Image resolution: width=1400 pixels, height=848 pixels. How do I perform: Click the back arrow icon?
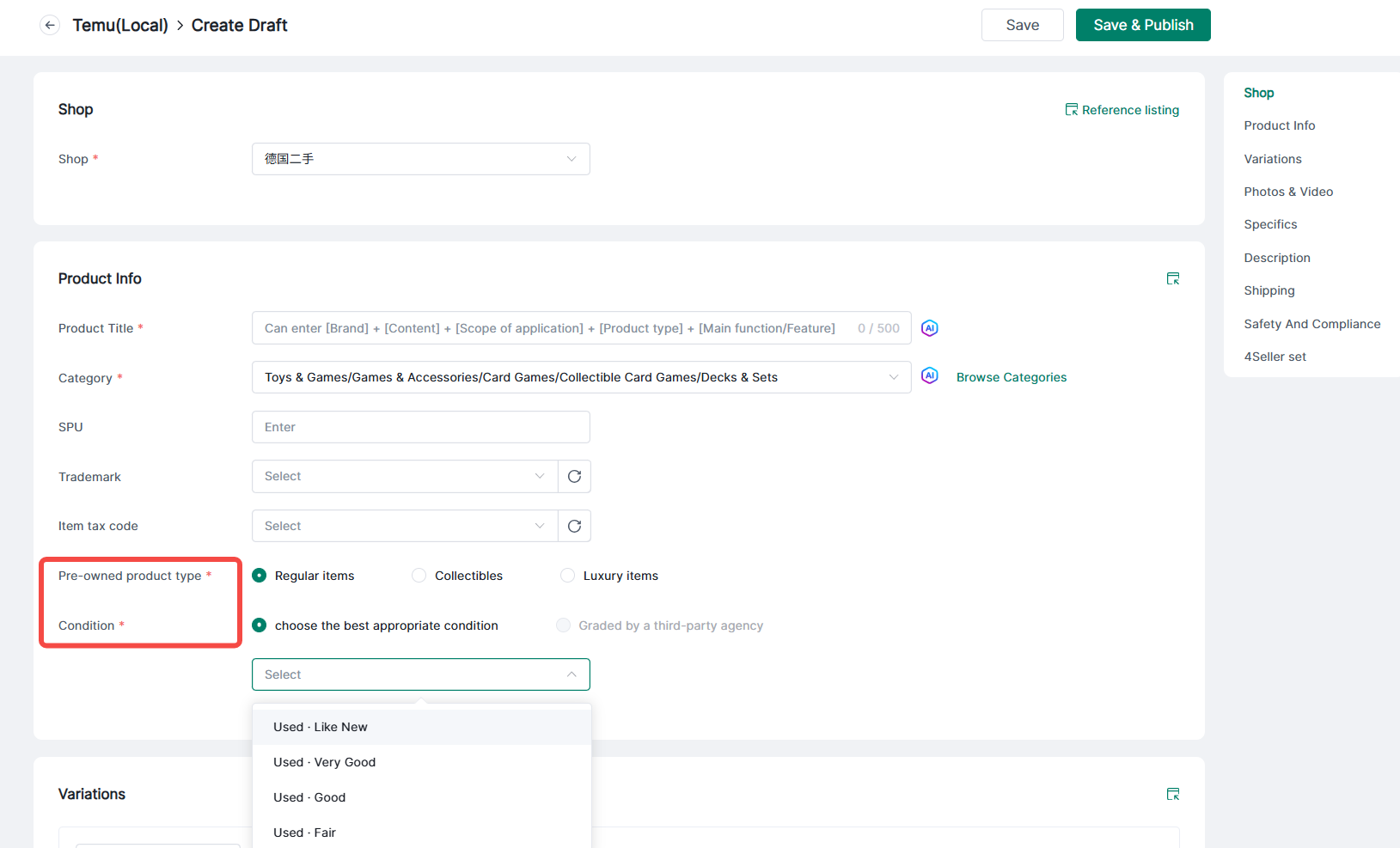coord(50,25)
